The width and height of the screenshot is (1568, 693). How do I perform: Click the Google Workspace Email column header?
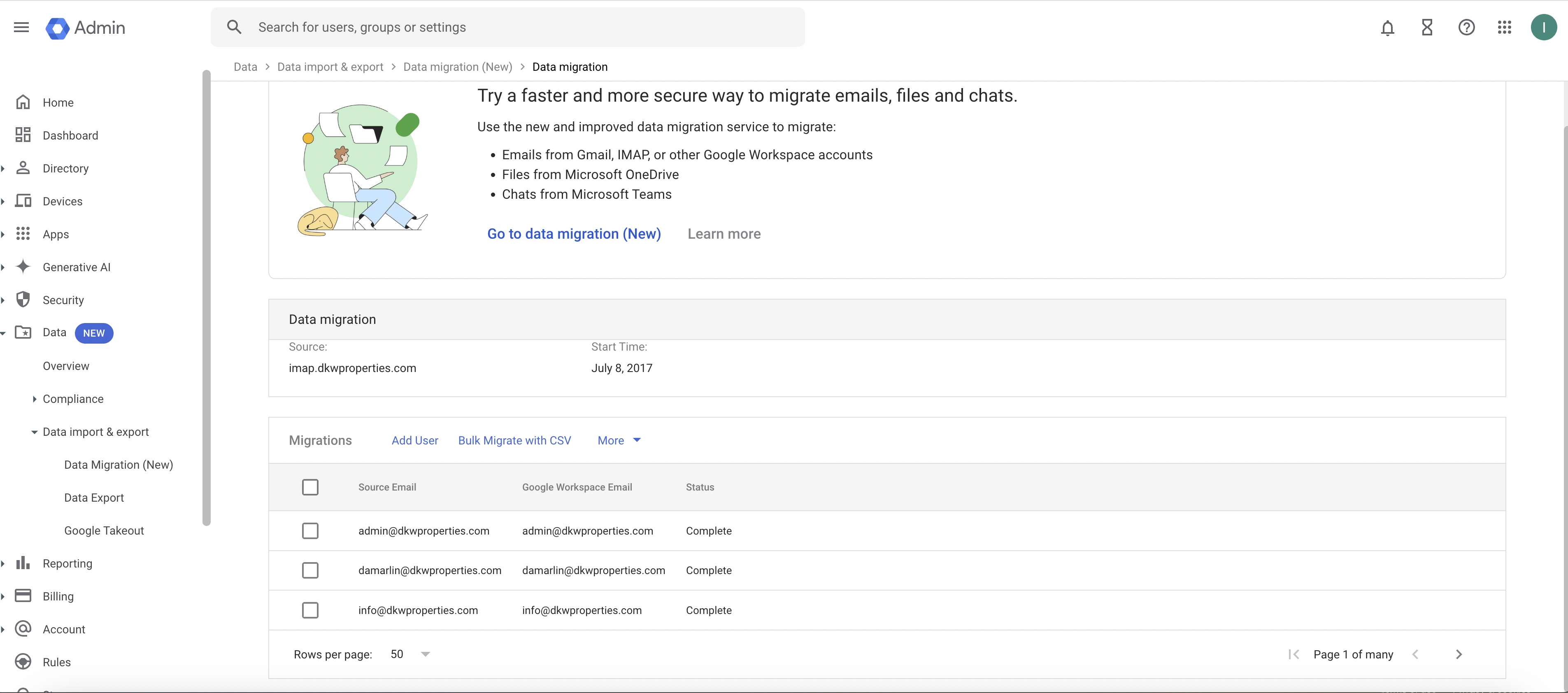(577, 487)
